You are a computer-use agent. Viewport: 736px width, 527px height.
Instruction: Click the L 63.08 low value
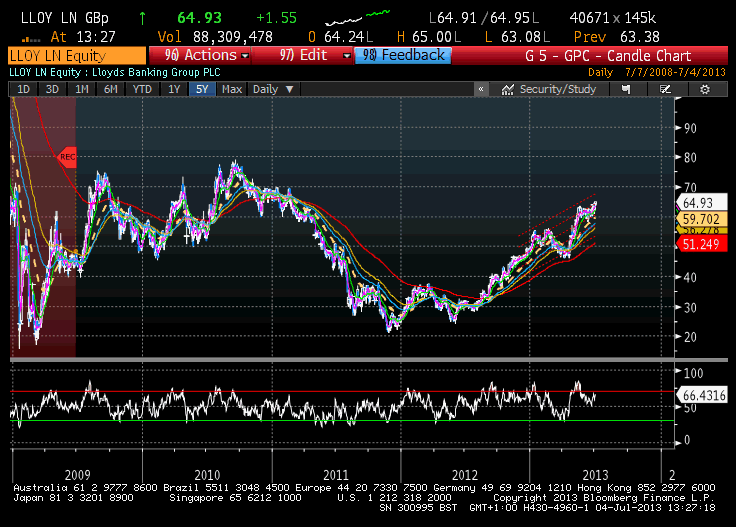pyautogui.click(x=517, y=37)
